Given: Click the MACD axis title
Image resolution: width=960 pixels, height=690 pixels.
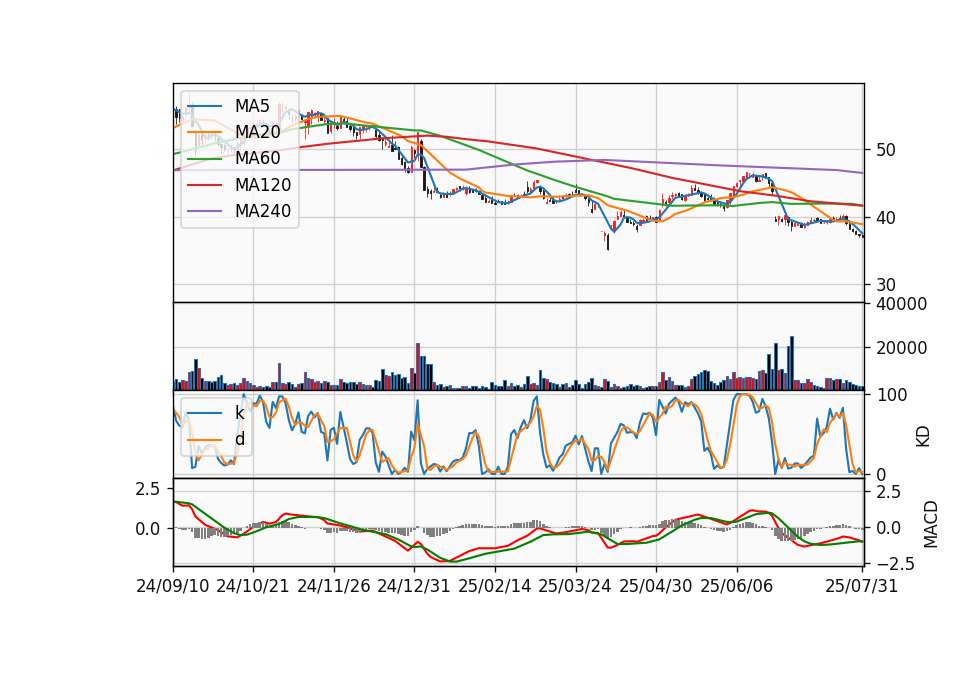Looking at the screenshot, I should click(931, 524).
